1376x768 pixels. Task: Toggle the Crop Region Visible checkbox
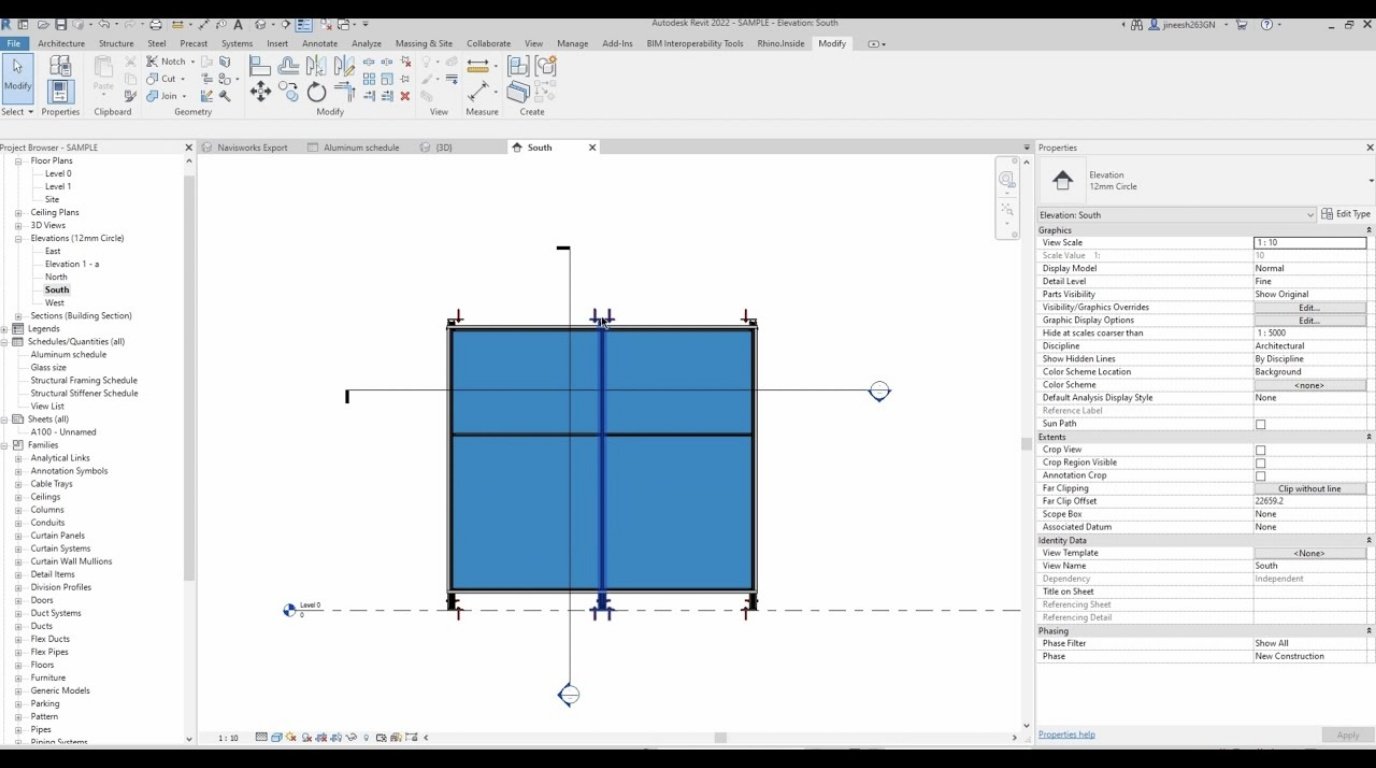tap(1260, 463)
